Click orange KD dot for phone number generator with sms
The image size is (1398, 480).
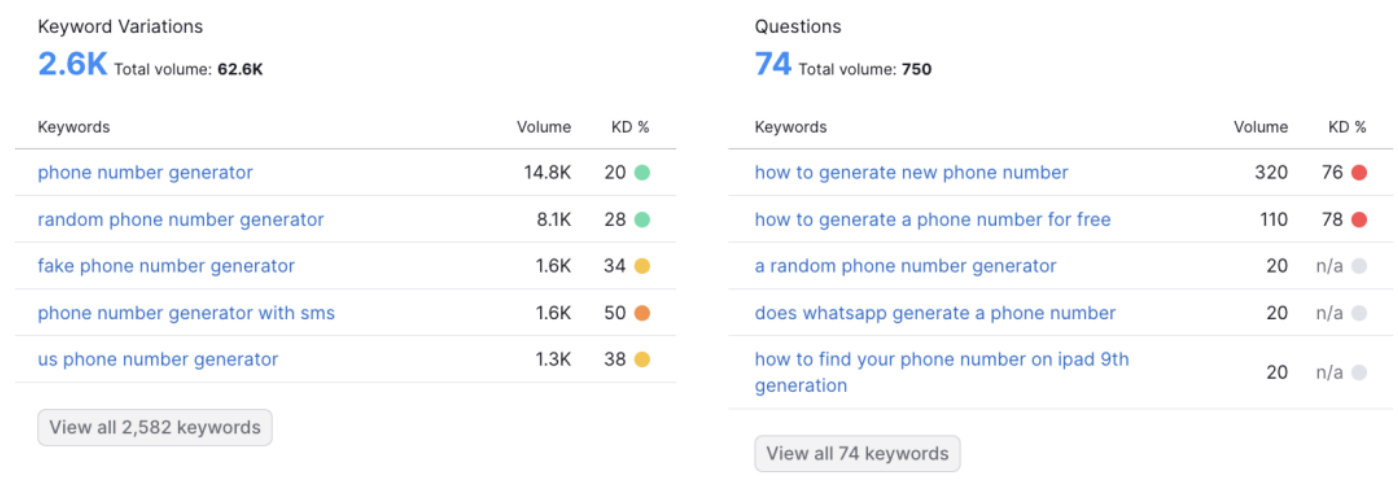pos(642,313)
